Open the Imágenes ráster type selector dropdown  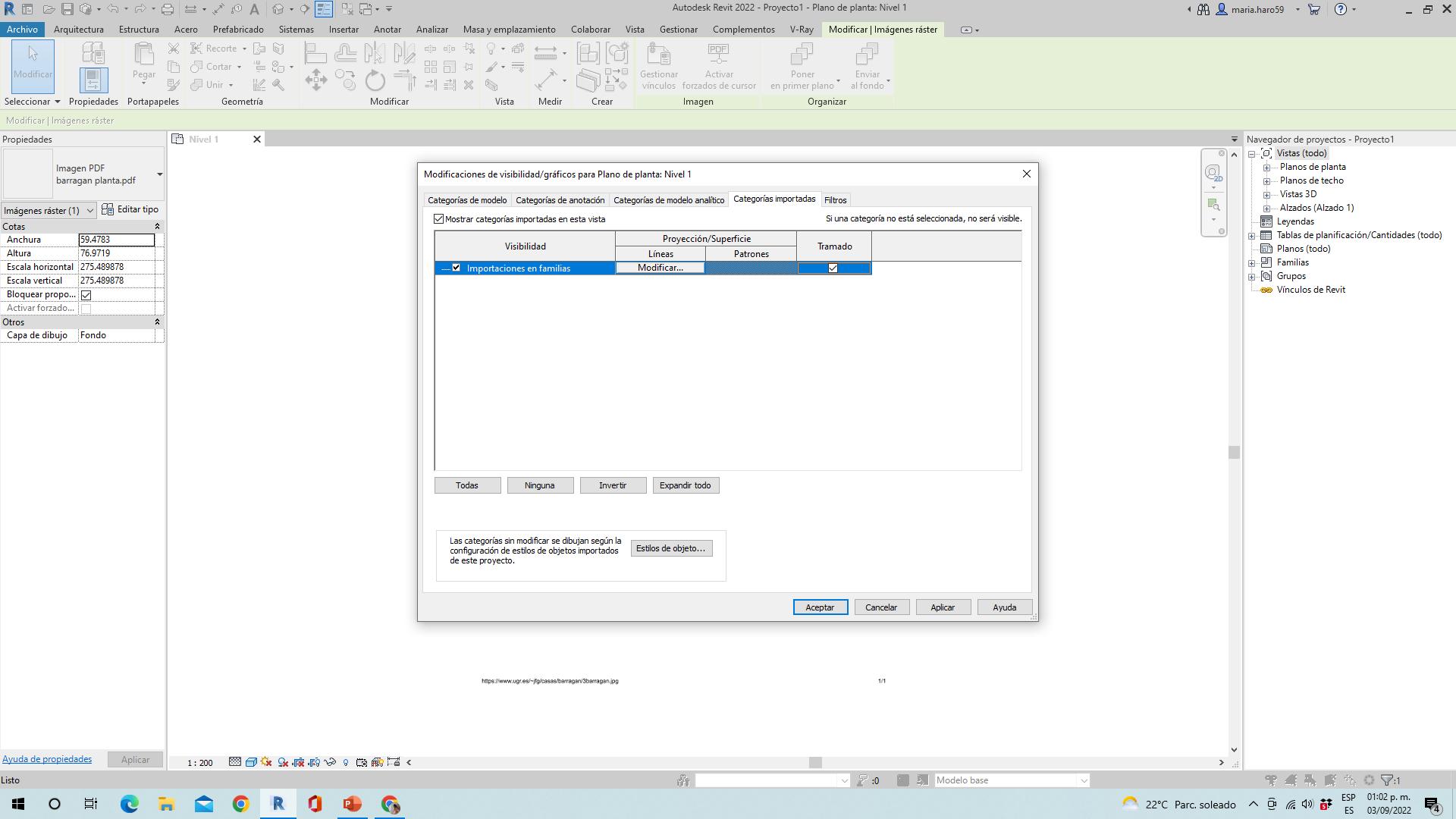pos(49,210)
